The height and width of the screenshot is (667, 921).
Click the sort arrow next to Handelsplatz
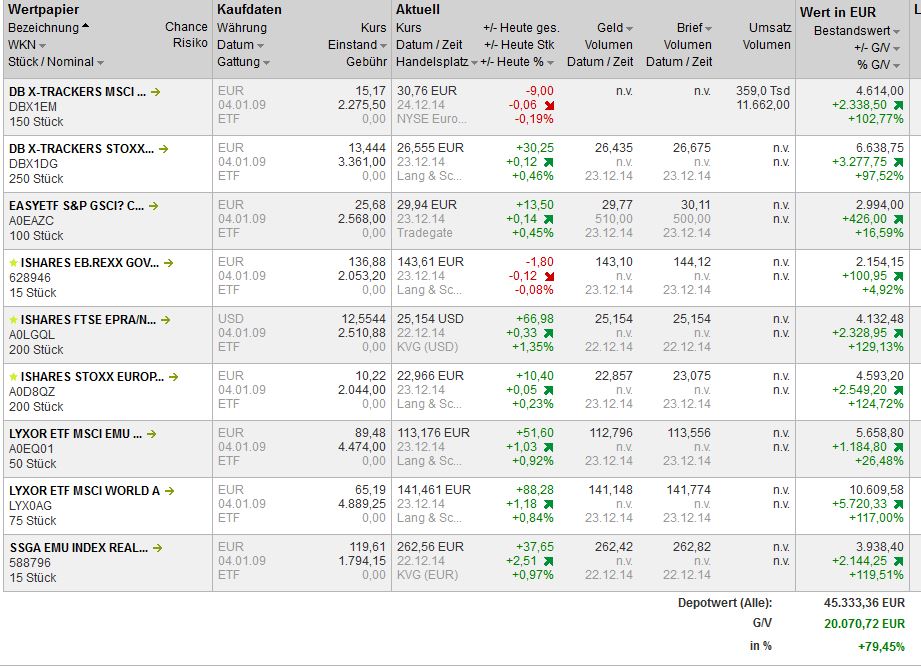tap(474, 63)
